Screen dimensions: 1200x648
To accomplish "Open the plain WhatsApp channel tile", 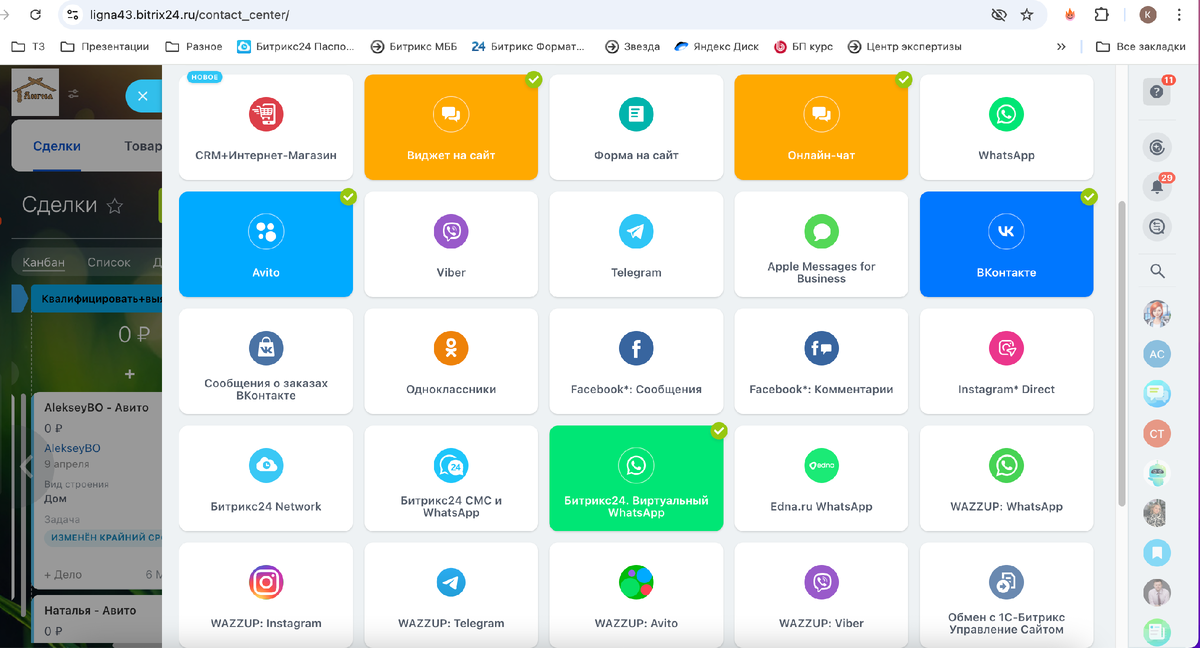I will tap(1006, 127).
